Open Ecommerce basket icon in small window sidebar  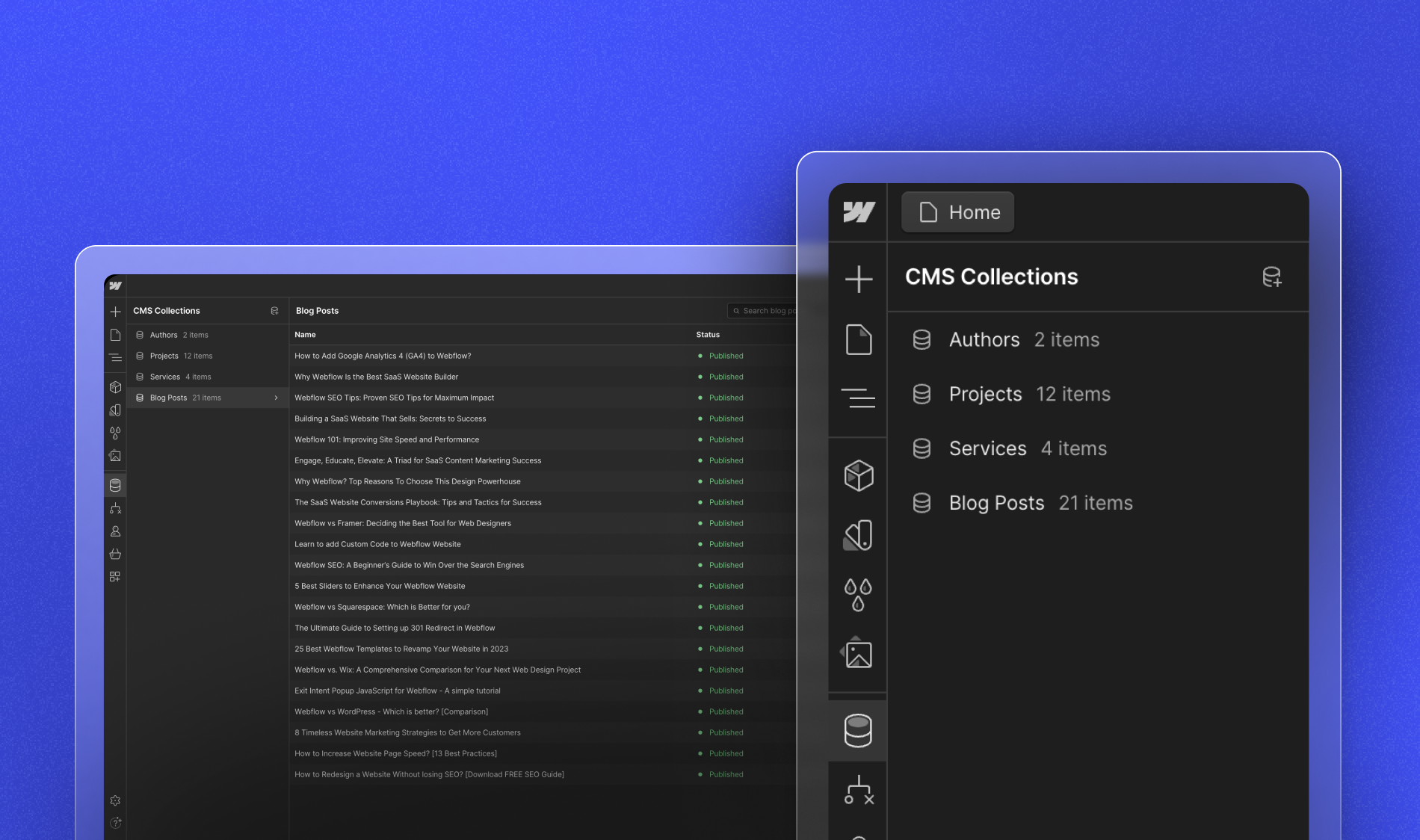[x=115, y=554]
